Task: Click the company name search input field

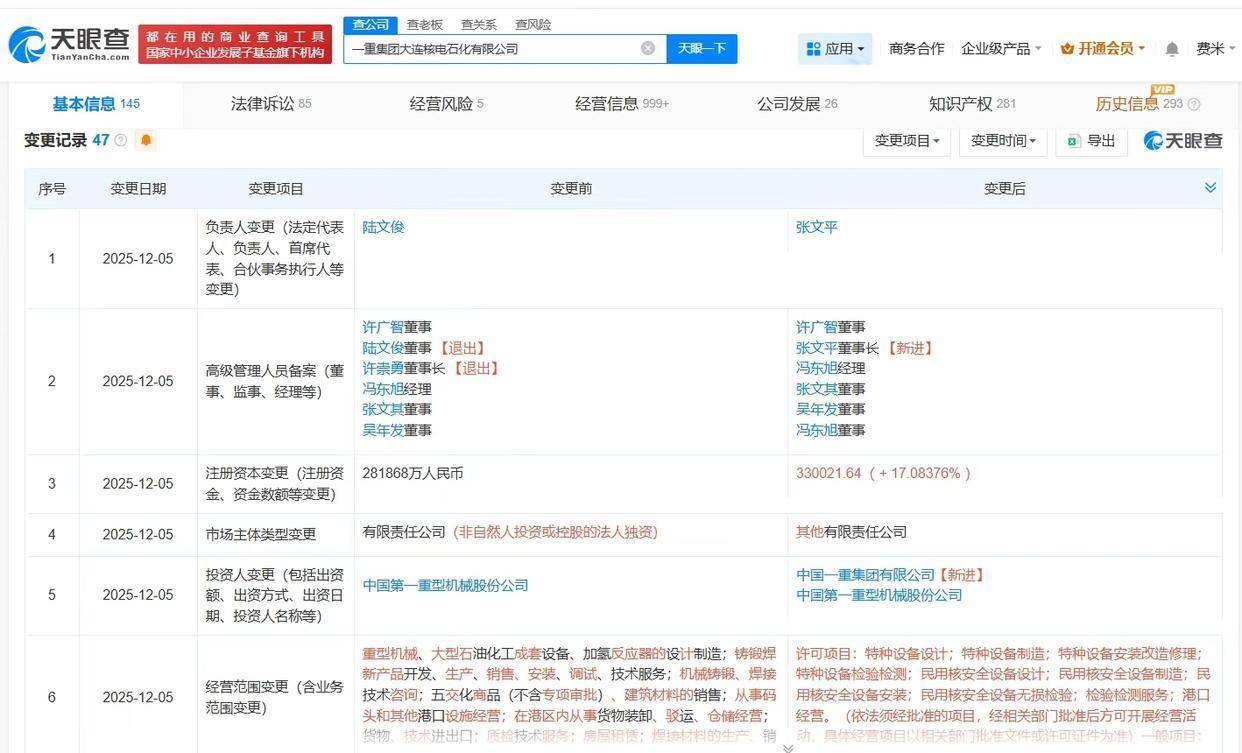Action: 490,48
